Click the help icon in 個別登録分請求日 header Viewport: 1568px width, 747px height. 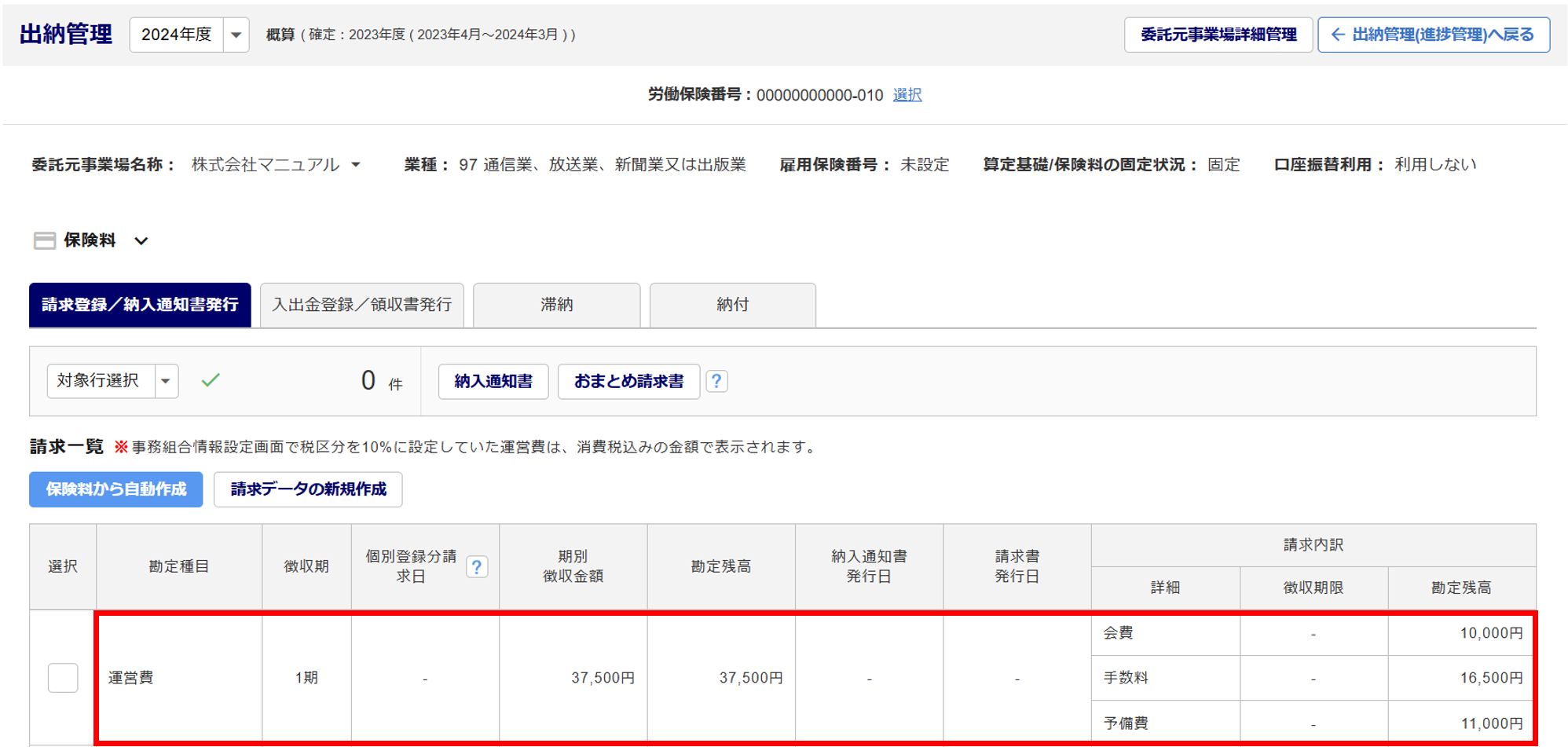(x=476, y=566)
